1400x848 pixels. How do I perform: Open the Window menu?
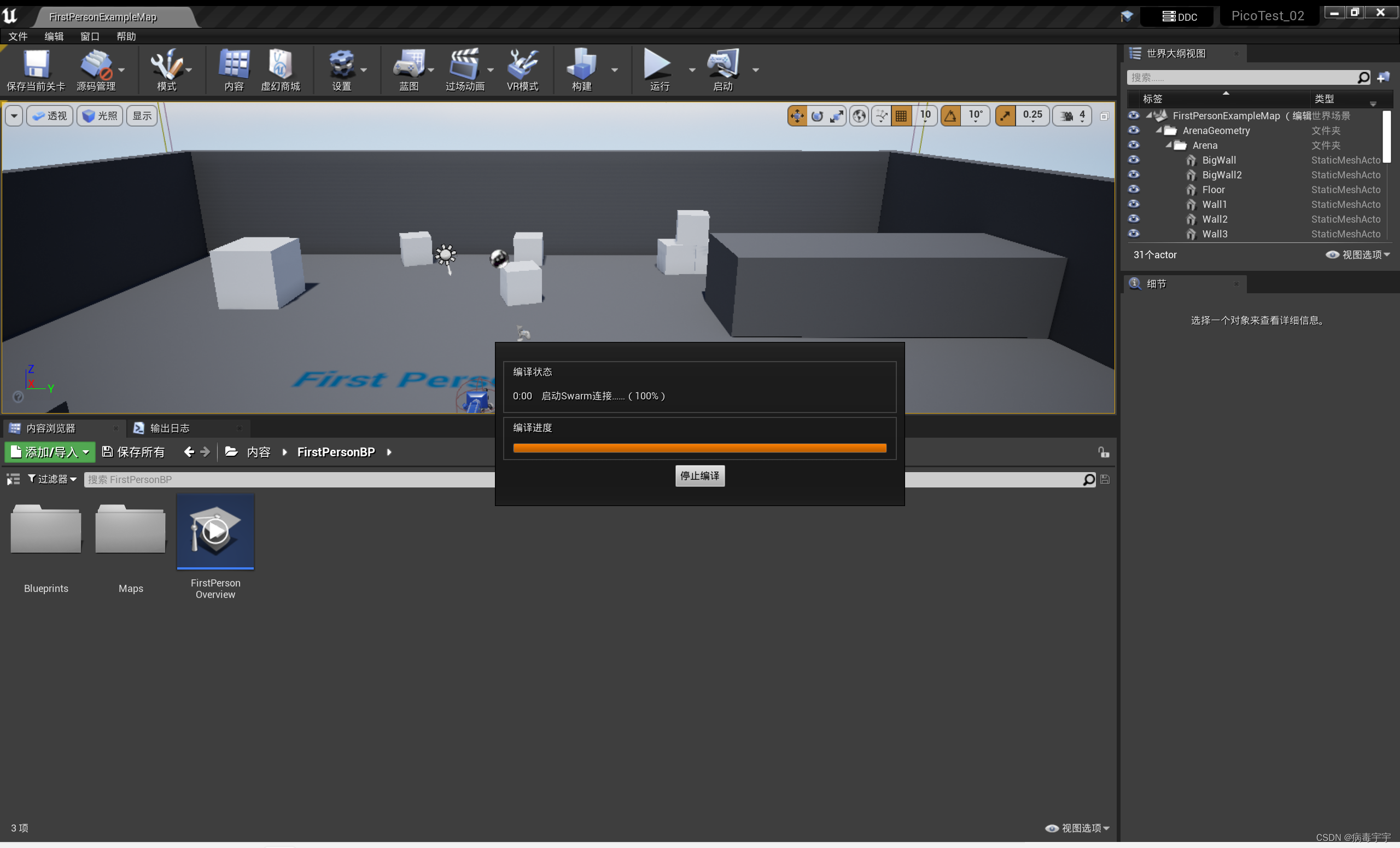tap(90, 36)
